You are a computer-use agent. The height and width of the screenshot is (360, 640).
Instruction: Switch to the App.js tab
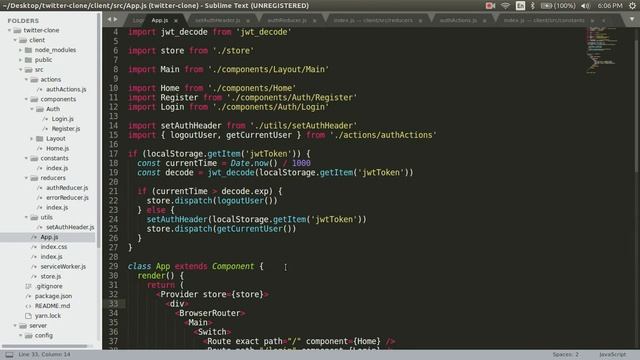pos(160,20)
